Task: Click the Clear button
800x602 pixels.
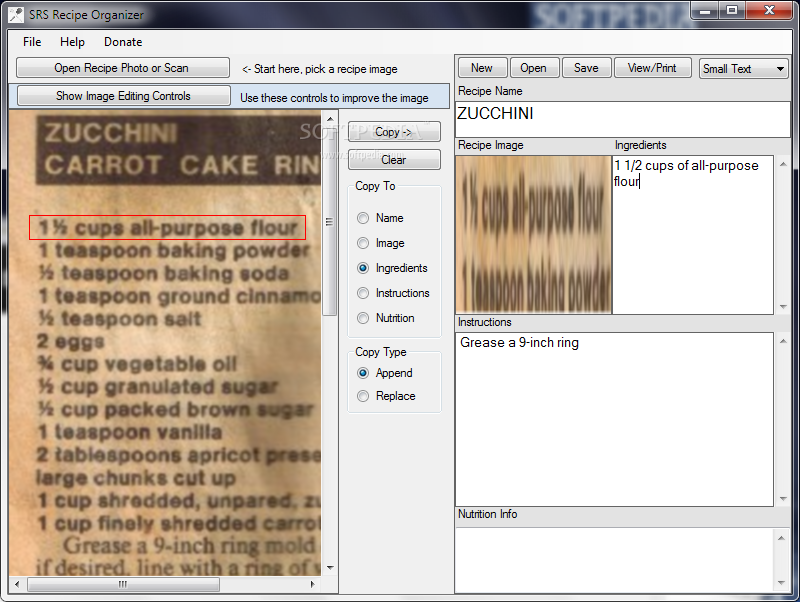Action: [394, 160]
